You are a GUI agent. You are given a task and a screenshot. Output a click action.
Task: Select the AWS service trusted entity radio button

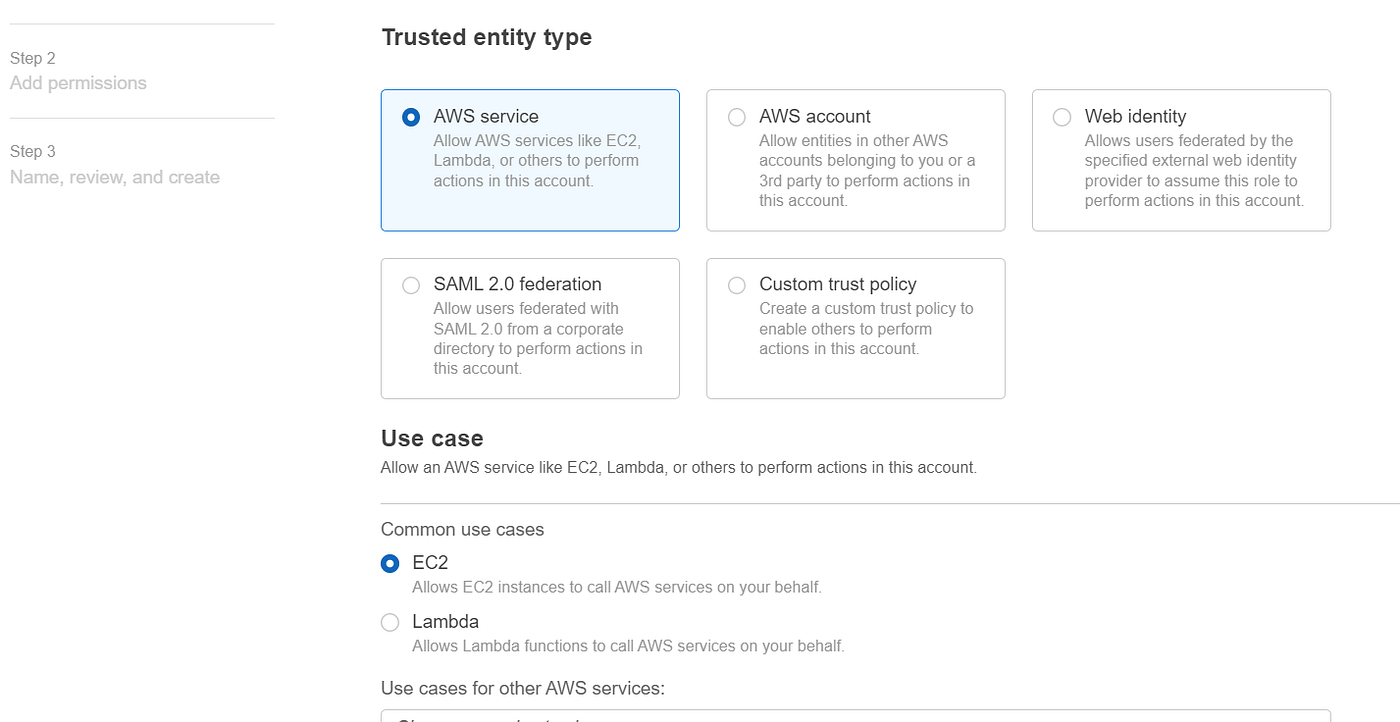click(410, 116)
